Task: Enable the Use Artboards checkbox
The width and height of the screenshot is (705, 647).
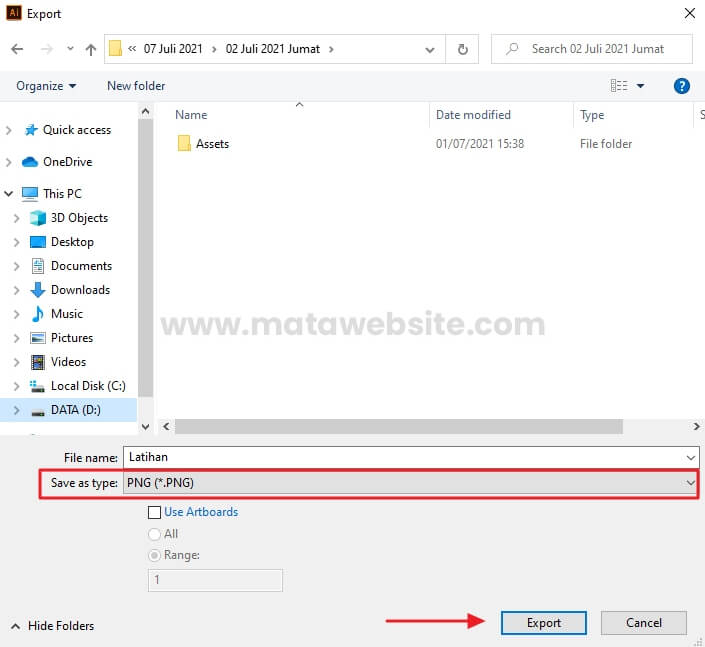Action: click(154, 512)
